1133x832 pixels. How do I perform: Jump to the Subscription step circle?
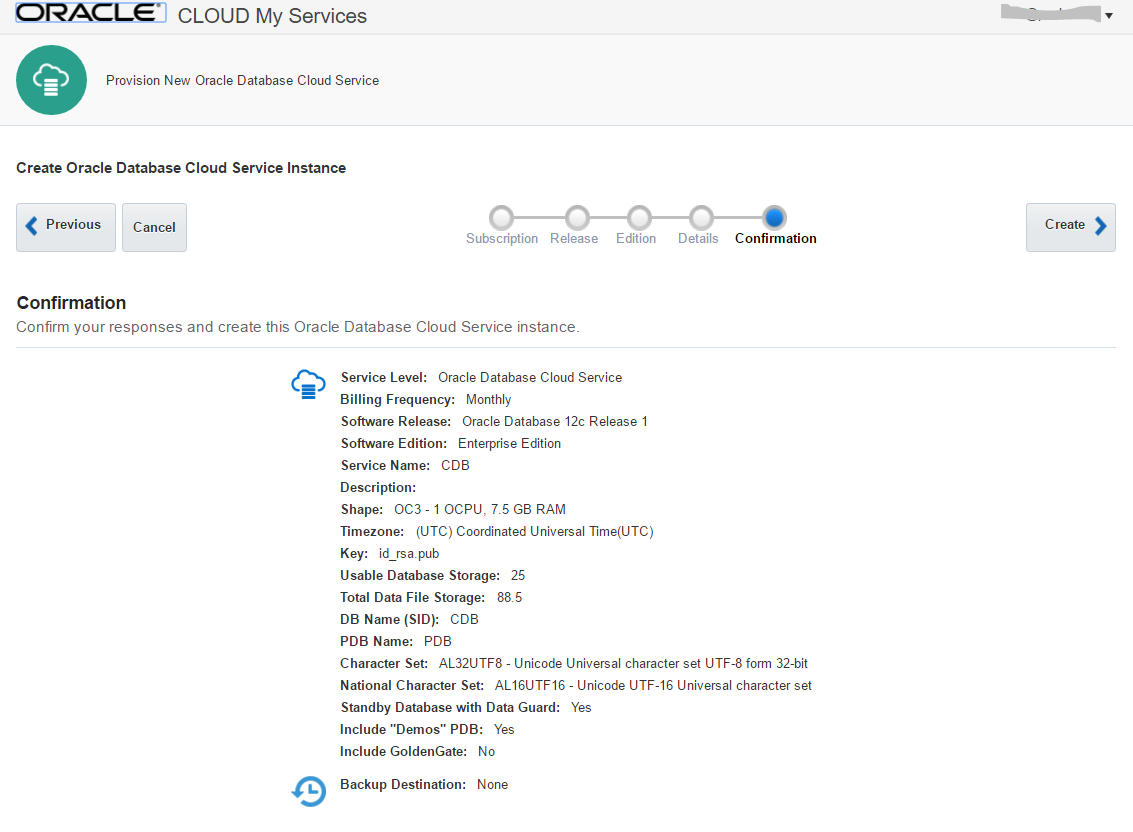(502, 218)
